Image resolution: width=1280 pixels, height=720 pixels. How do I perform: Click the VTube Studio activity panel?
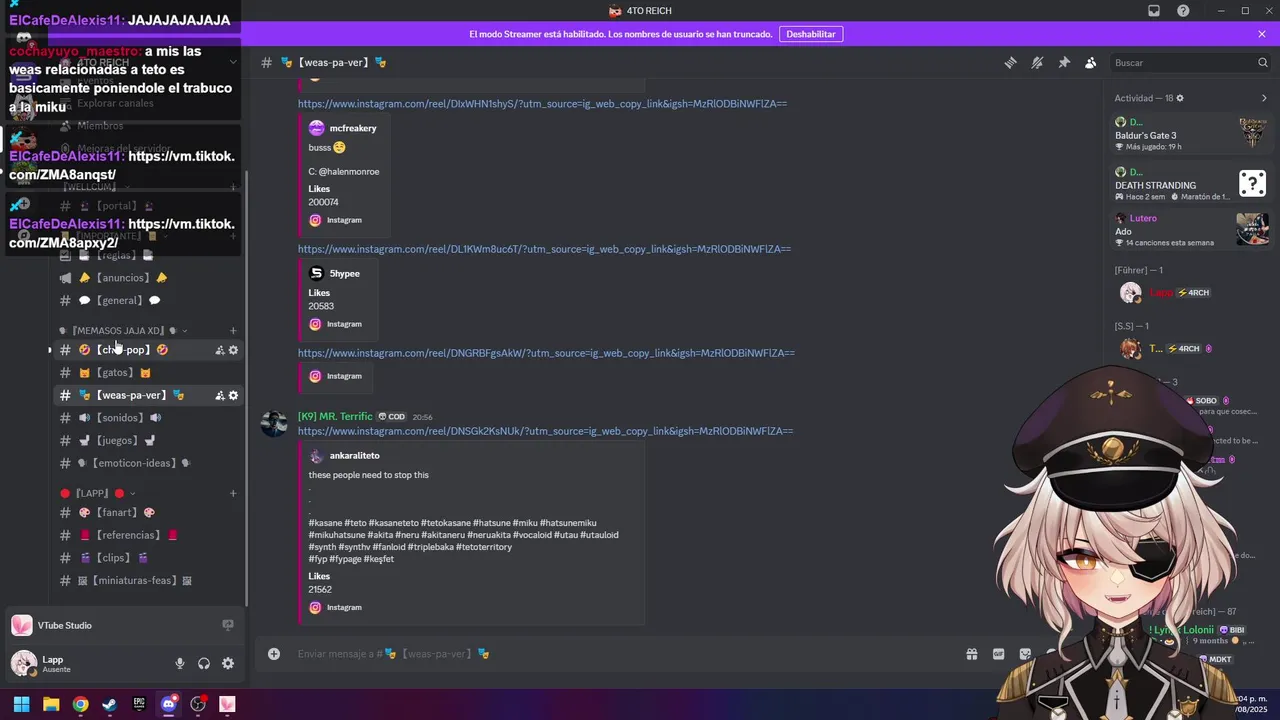123,625
